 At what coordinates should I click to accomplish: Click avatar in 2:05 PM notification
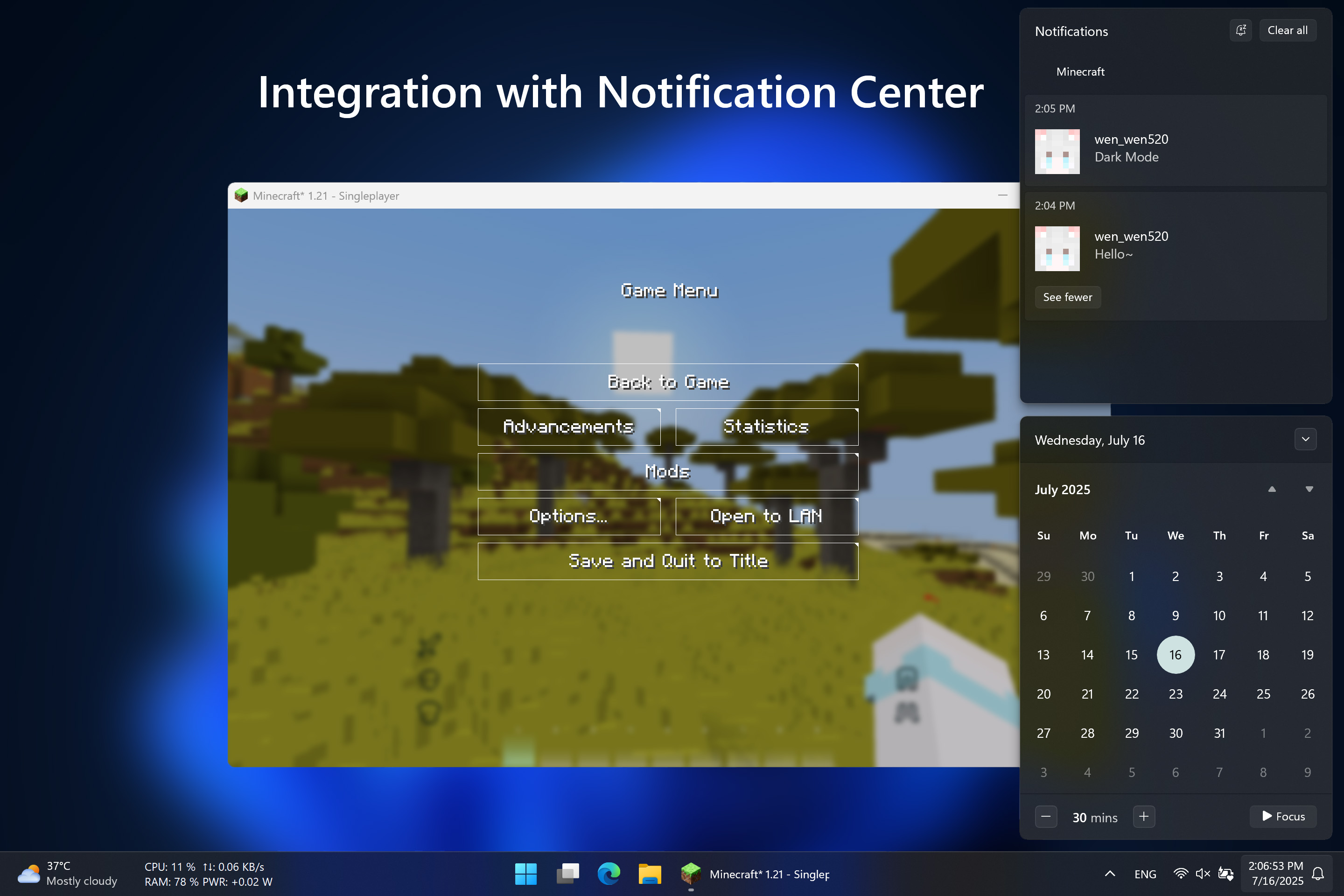click(x=1057, y=151)
